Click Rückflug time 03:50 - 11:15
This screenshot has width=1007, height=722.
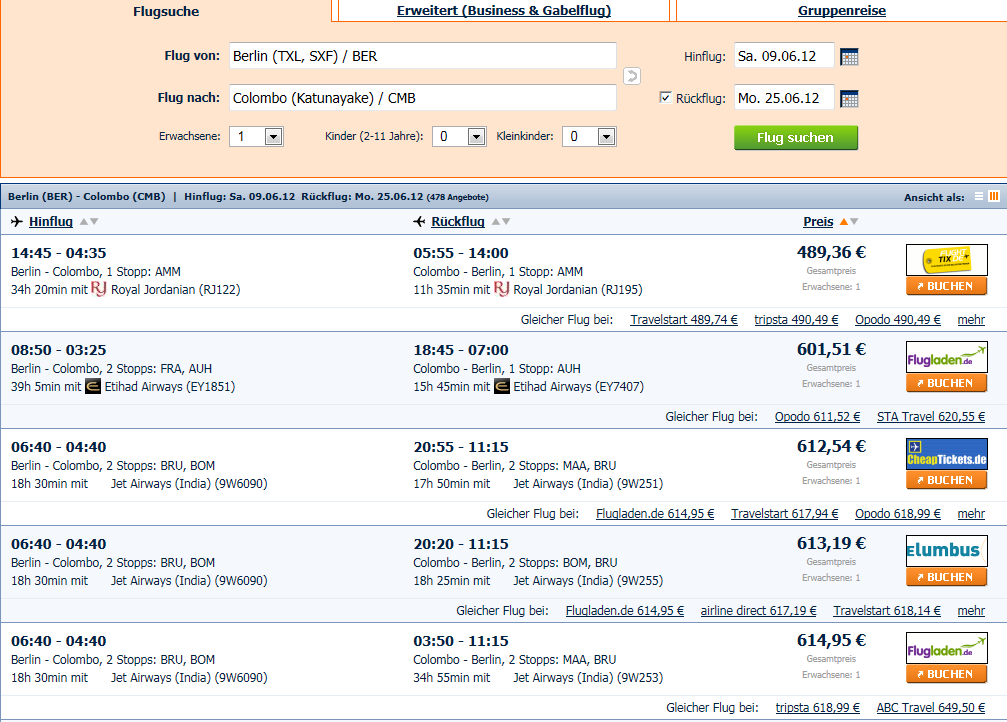tap(461, 641)
